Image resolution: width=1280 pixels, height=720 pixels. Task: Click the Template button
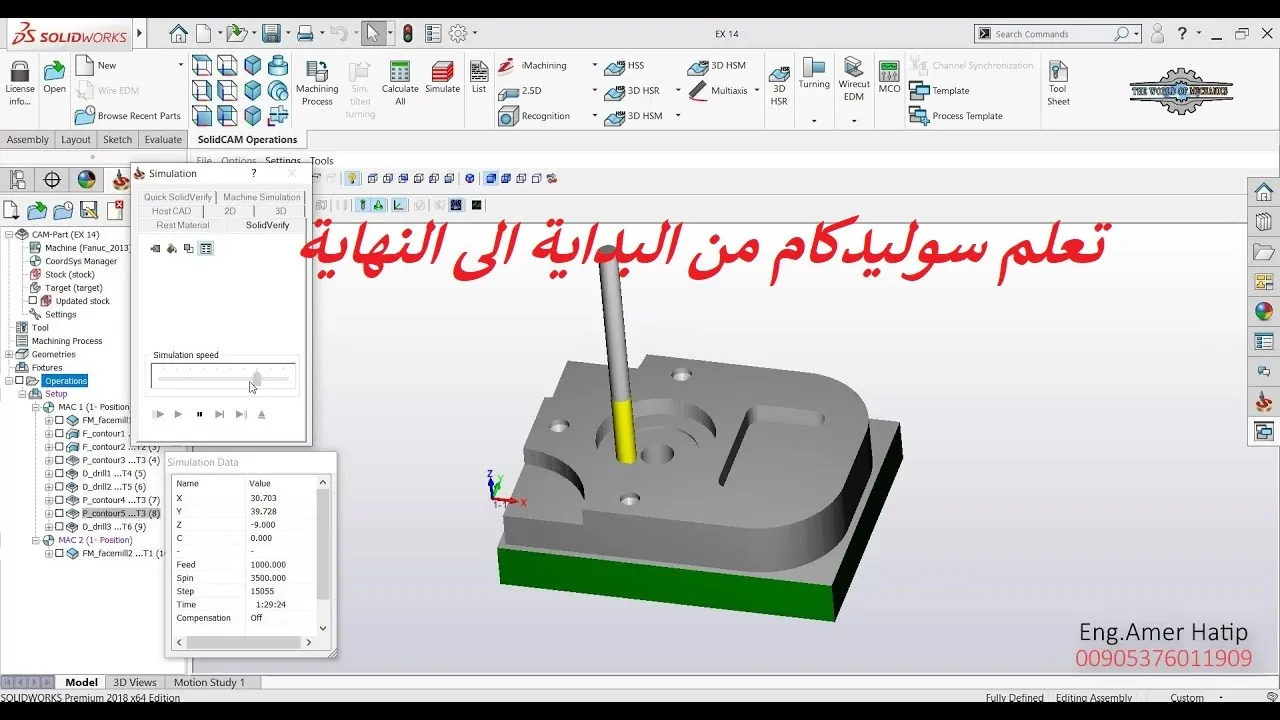coord(939,90)
